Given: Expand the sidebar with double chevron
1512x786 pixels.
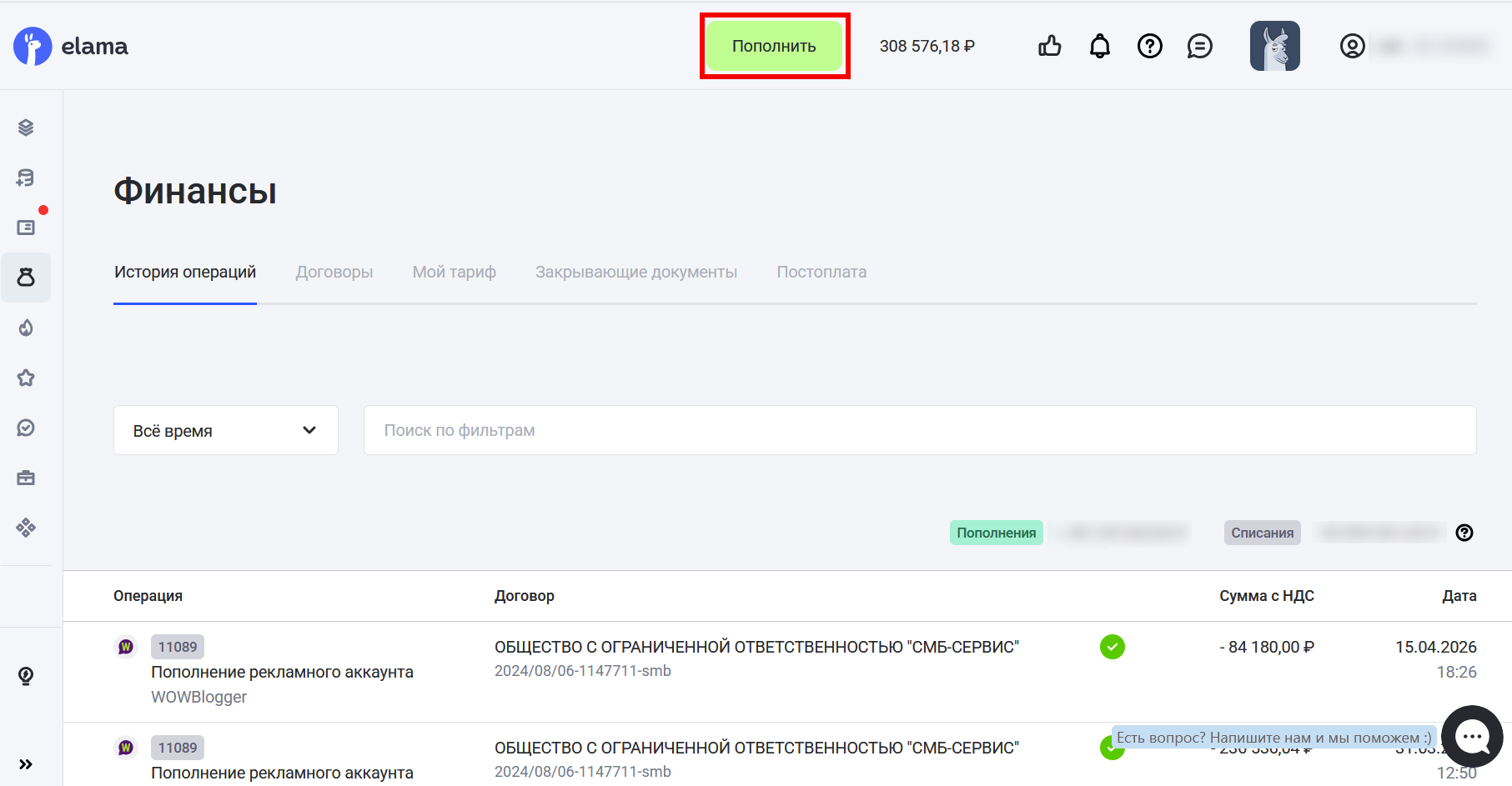Looking at the screenshot, I should 26,764.
